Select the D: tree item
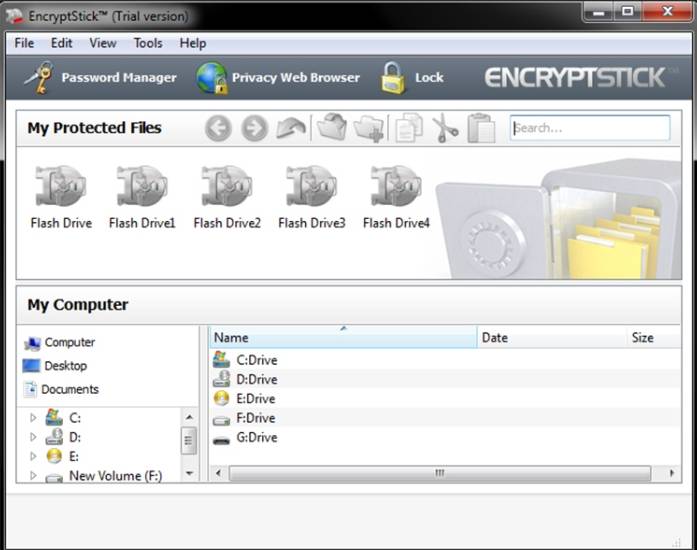Viewport: 697px width, 550px height. 64,437
